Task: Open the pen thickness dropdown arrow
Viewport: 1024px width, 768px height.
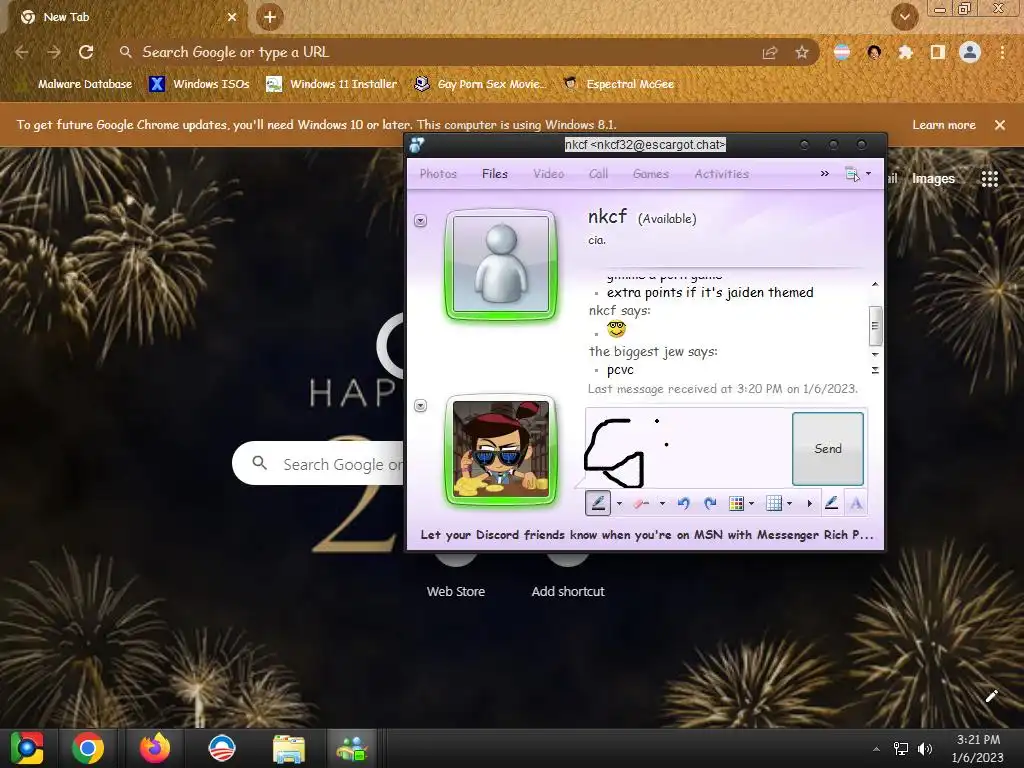Action: pyautogui.click(x=619, y=504)
